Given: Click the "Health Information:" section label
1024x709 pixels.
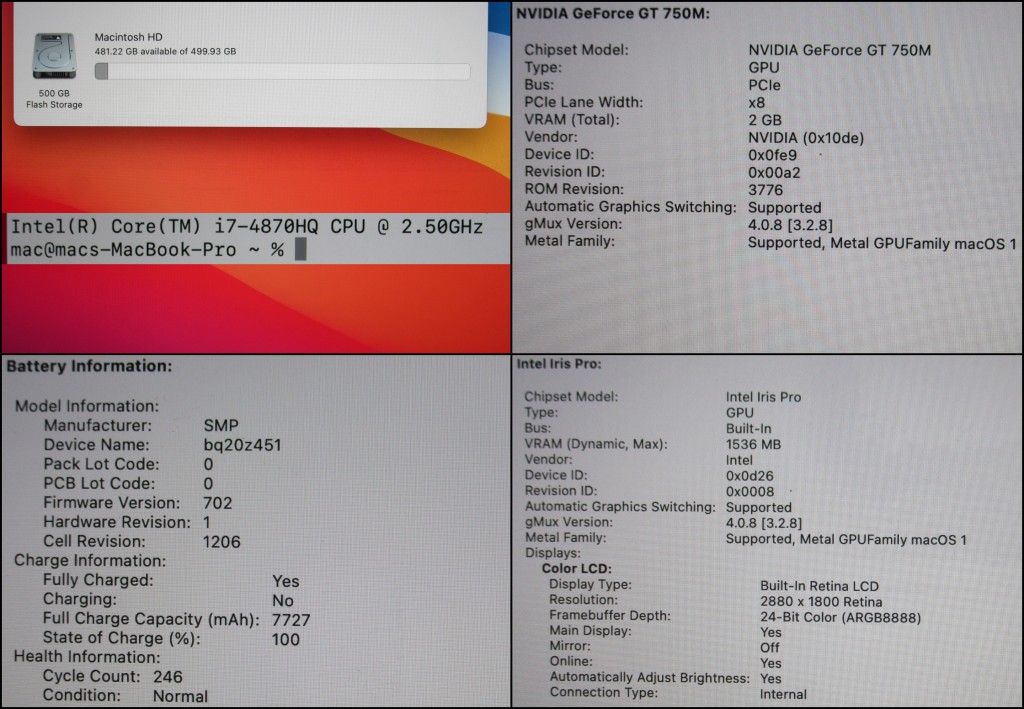Looking at the screenshot, I should click(87, 657).
